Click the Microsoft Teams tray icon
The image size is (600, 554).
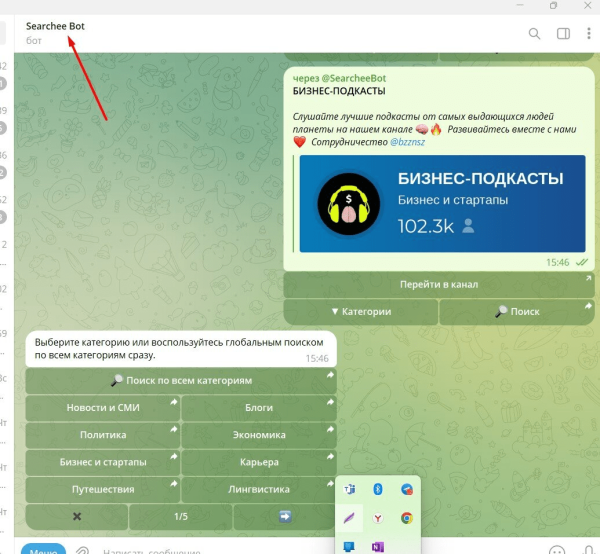[350, 489]
